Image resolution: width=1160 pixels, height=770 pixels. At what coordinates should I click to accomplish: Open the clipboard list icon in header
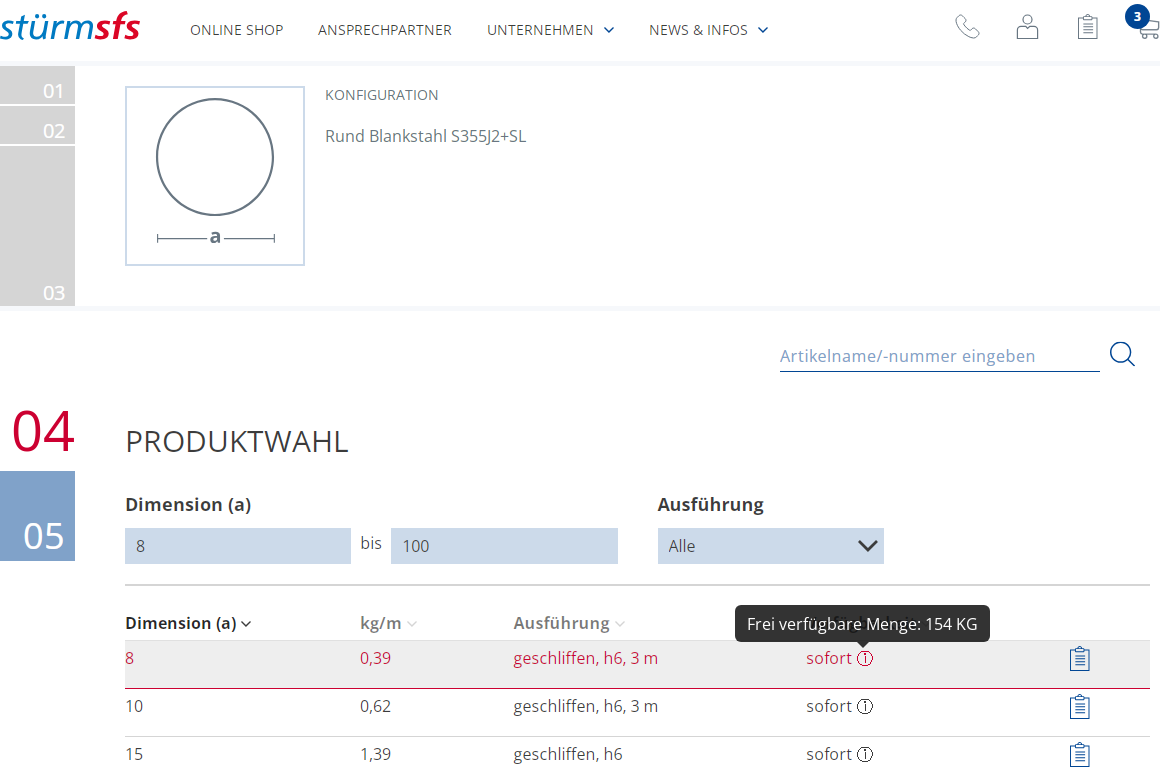point(1087,27)
